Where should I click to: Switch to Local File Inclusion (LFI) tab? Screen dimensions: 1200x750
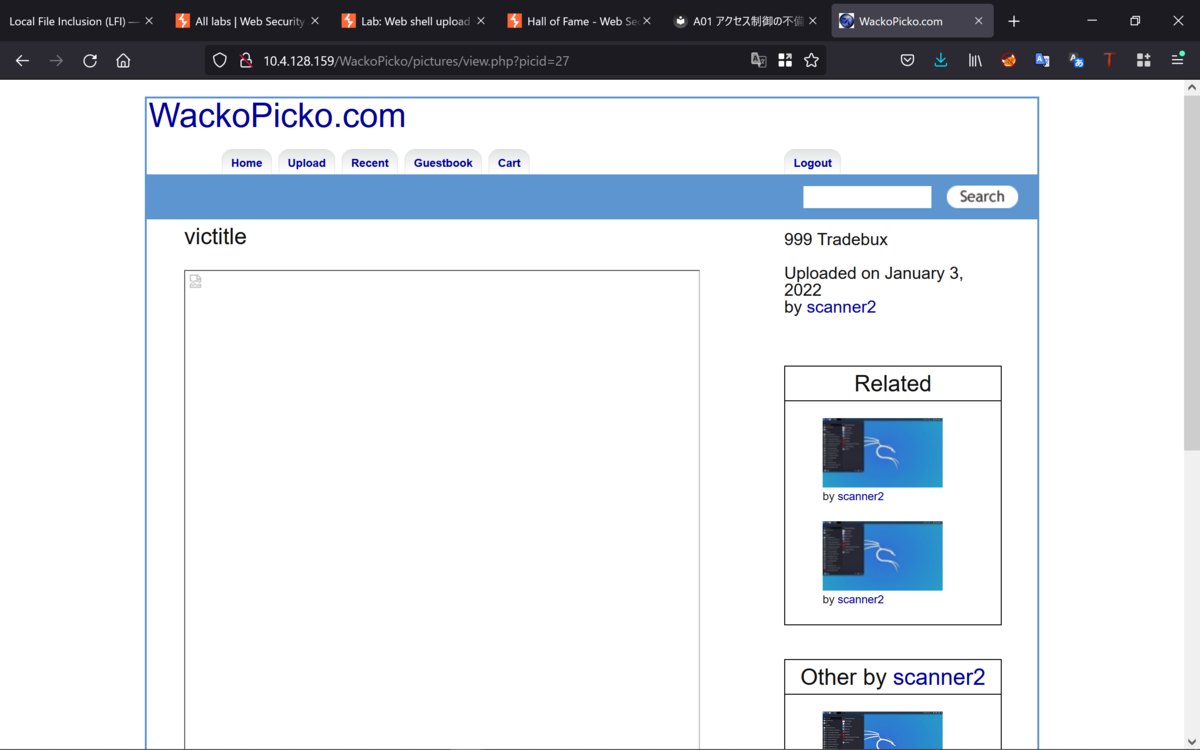tap(72, 21)
